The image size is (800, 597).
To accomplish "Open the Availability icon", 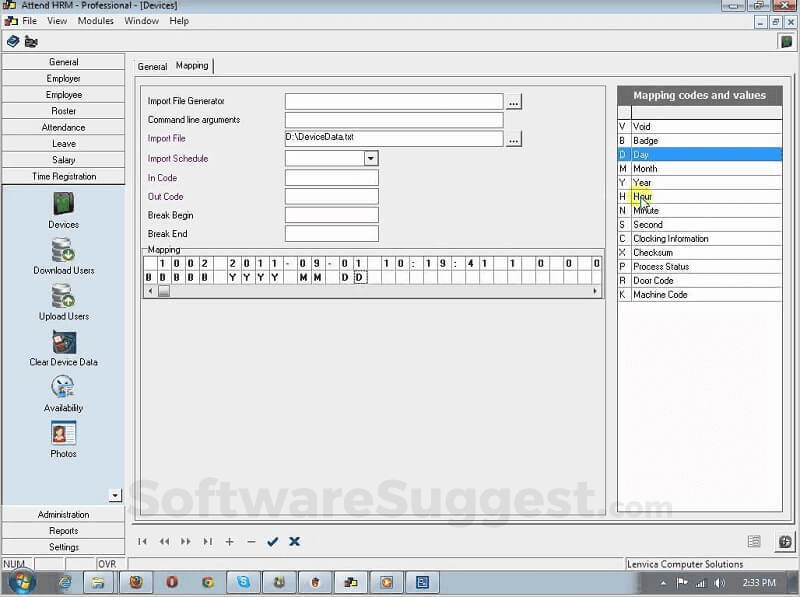I will click(63, 387).
